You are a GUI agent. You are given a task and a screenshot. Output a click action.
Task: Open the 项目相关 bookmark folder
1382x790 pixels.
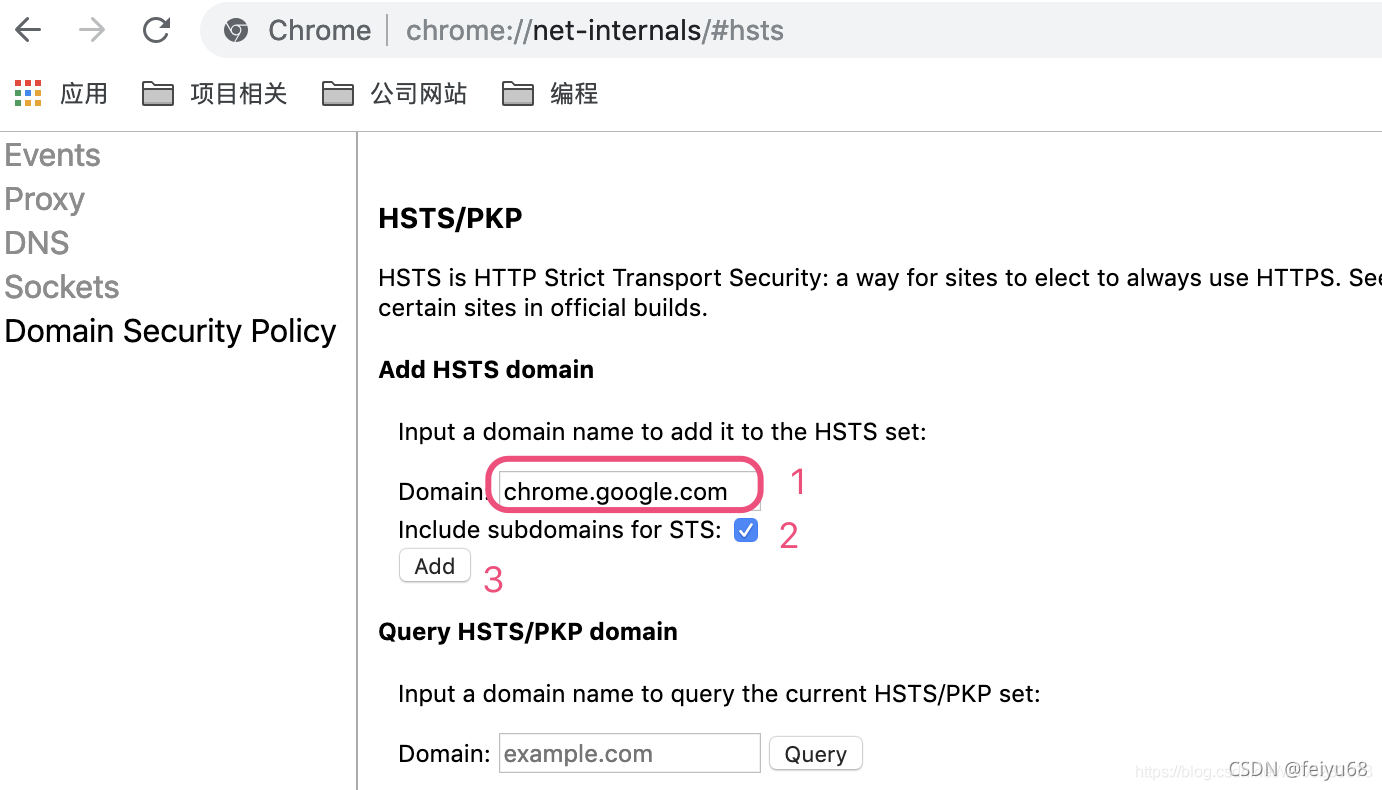coord(214,94)
